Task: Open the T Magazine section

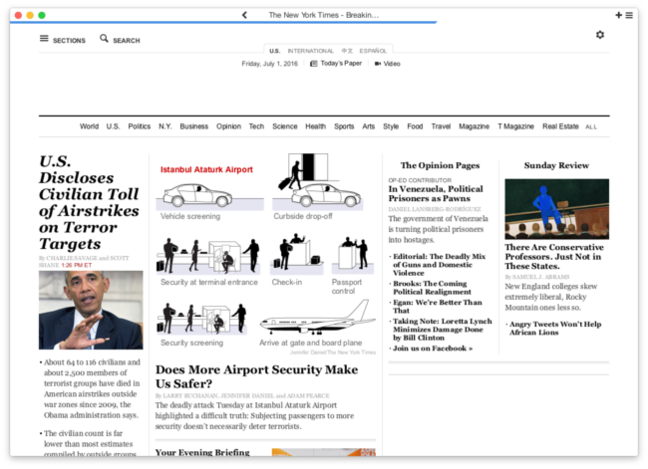Action: click(516, 126)
